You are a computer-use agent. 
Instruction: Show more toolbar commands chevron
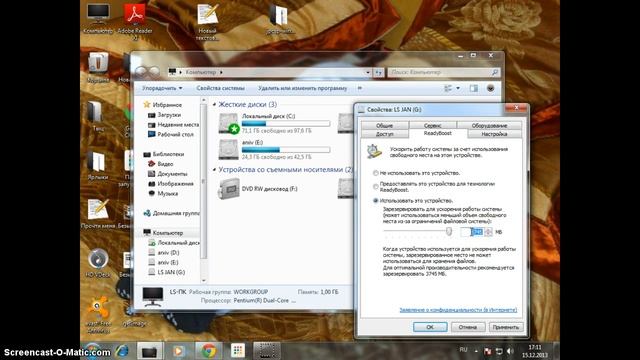[360, 88]
